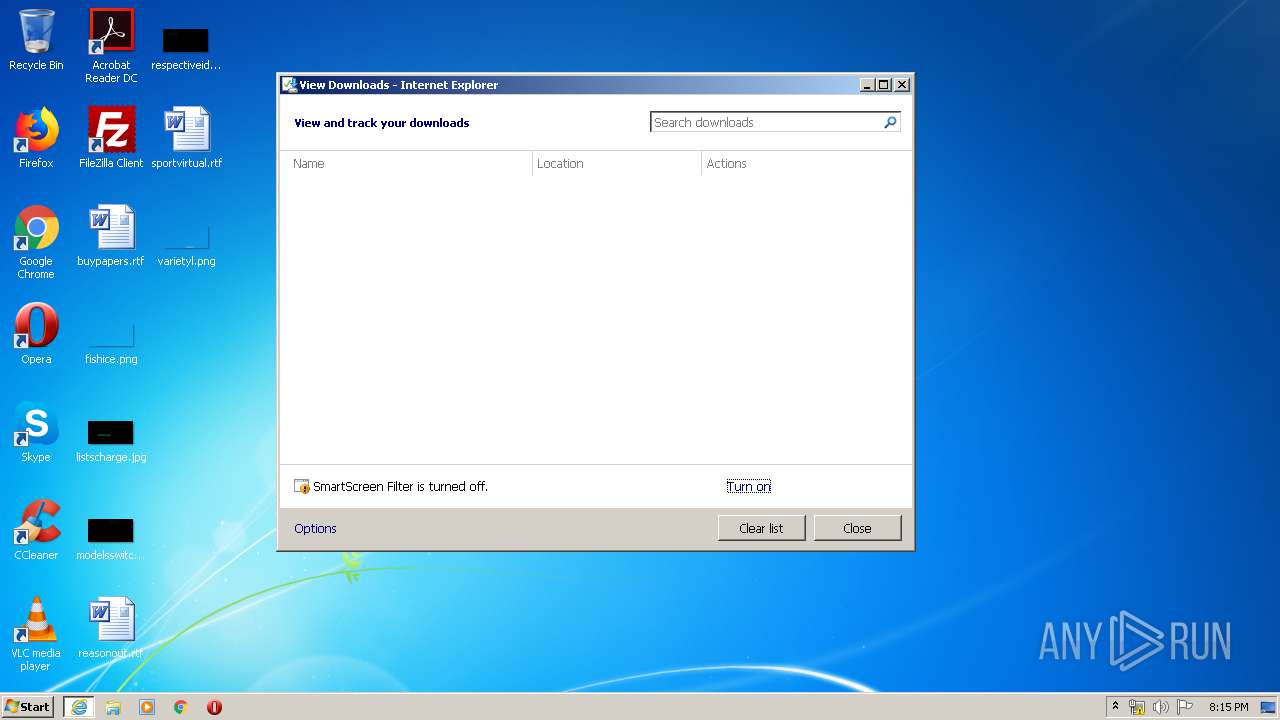Open the volume speaker tray icon
The image size is (1280, 720).
tap(1161, 707)
